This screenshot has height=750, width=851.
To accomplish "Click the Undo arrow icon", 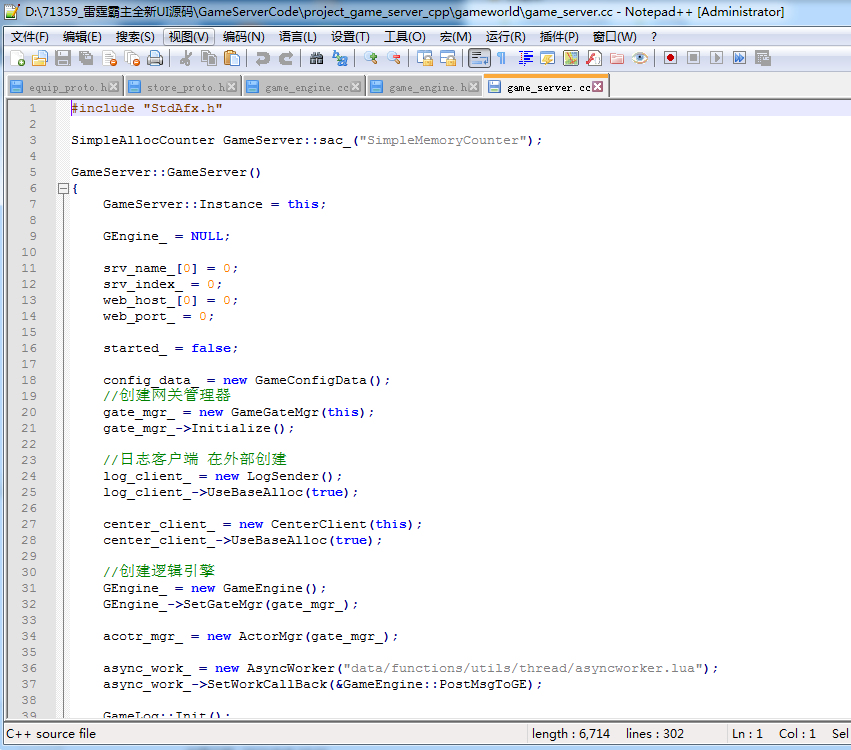I will (x=262, y=59).
